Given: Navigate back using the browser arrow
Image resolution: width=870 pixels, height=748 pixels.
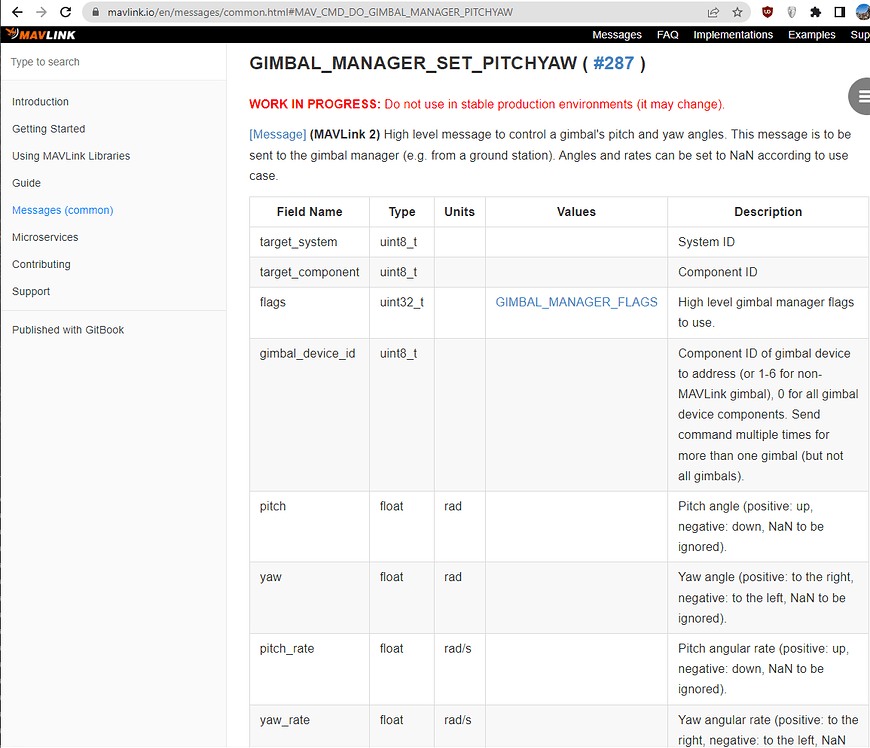Looking at the screenshot, I should [15, 12].
